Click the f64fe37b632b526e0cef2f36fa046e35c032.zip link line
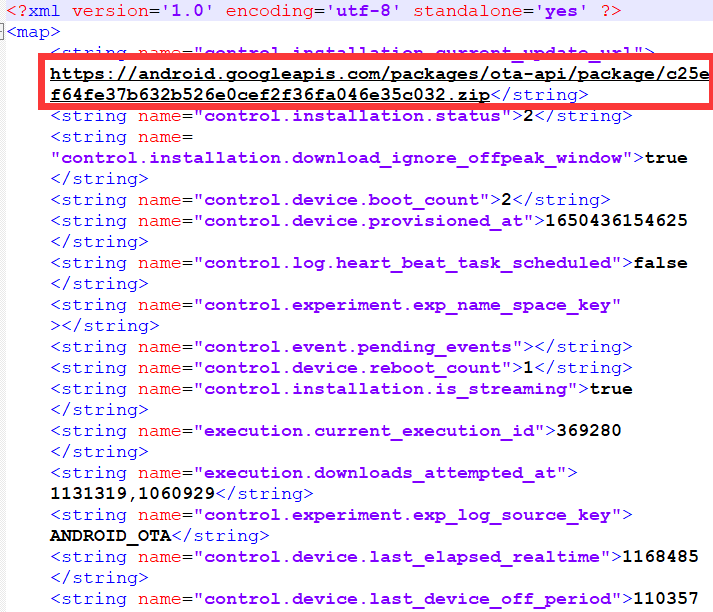Image resolution: width=713 pixels, height=612 pixels. click(x=270, y=95)
